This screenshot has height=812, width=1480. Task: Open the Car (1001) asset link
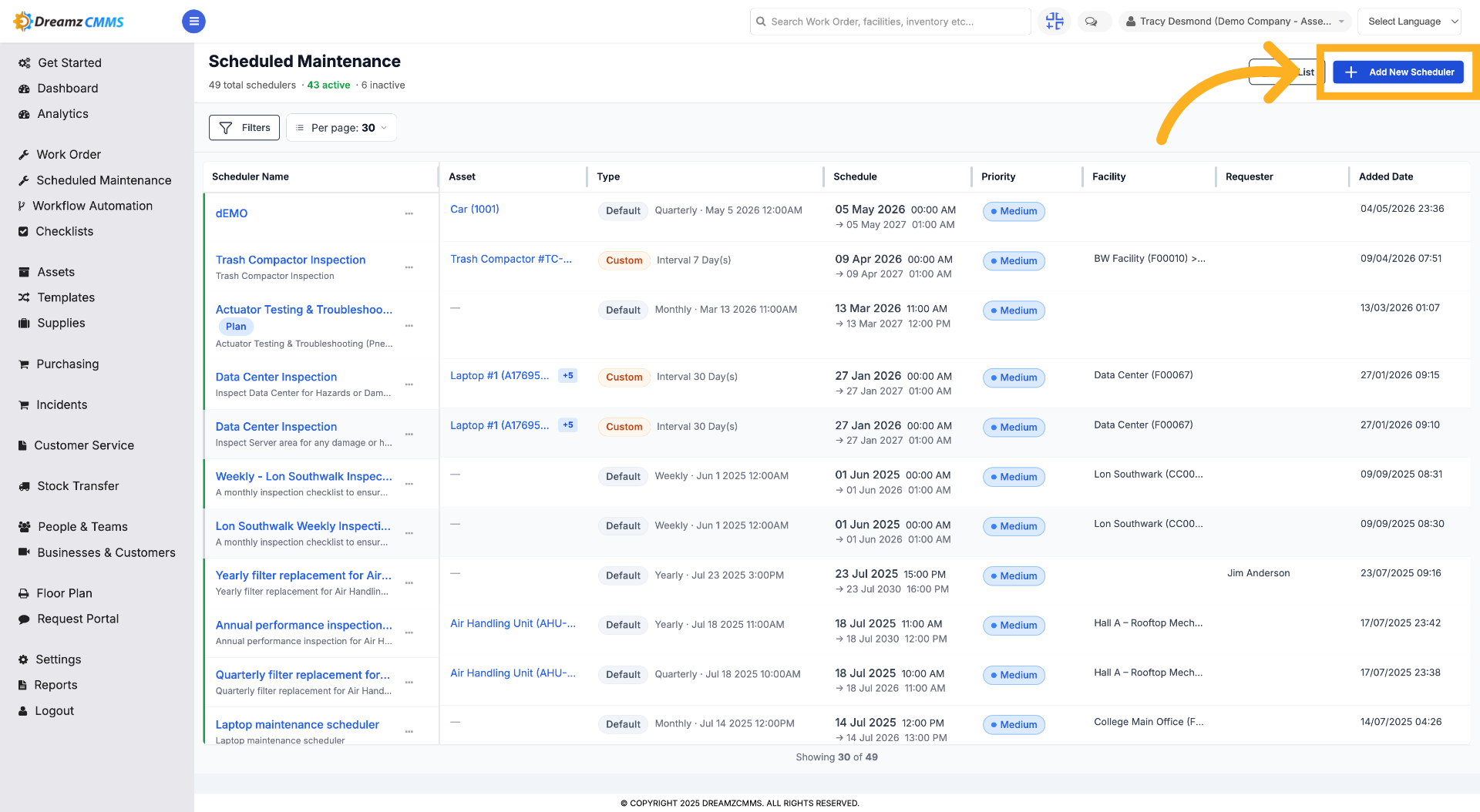point(475,209)
